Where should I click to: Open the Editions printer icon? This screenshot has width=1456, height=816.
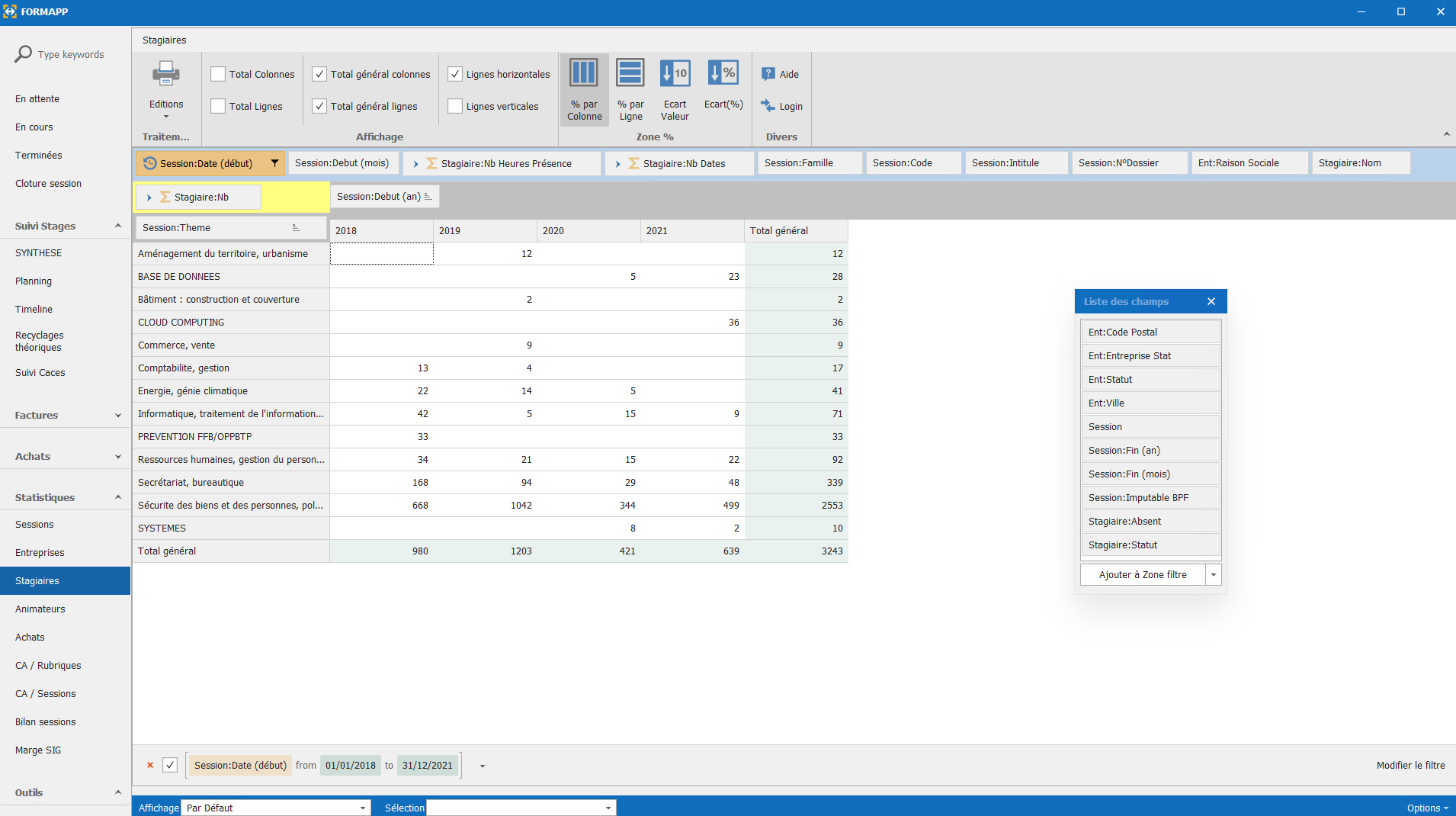(165, 74)
